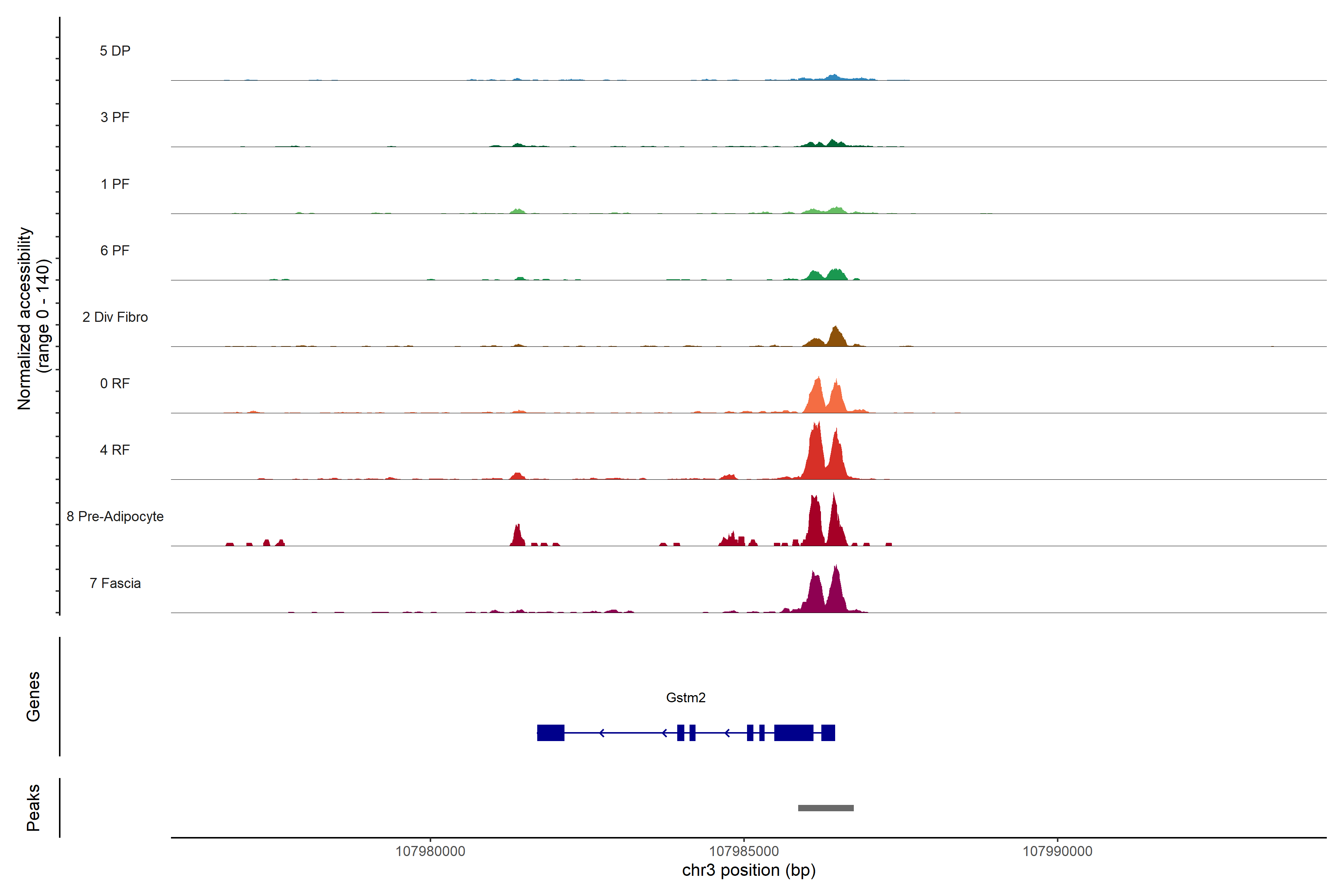This screenshot has height=896, width=1344.
Task: Click the Genes panel label
Action: click(33, 697)
